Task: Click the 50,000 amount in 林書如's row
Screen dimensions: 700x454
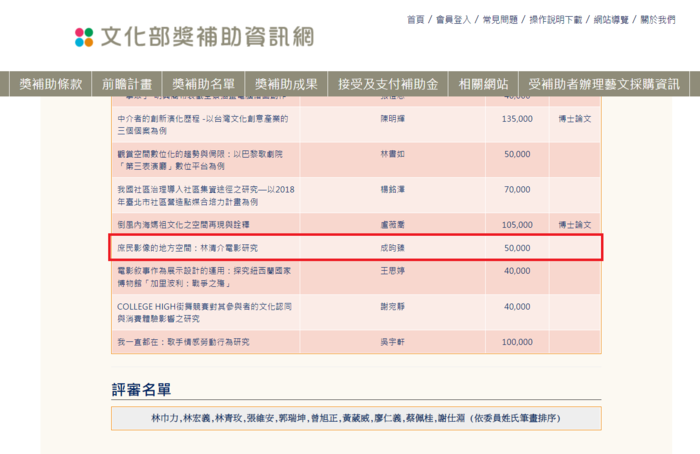Action: (x=517, y=154)
